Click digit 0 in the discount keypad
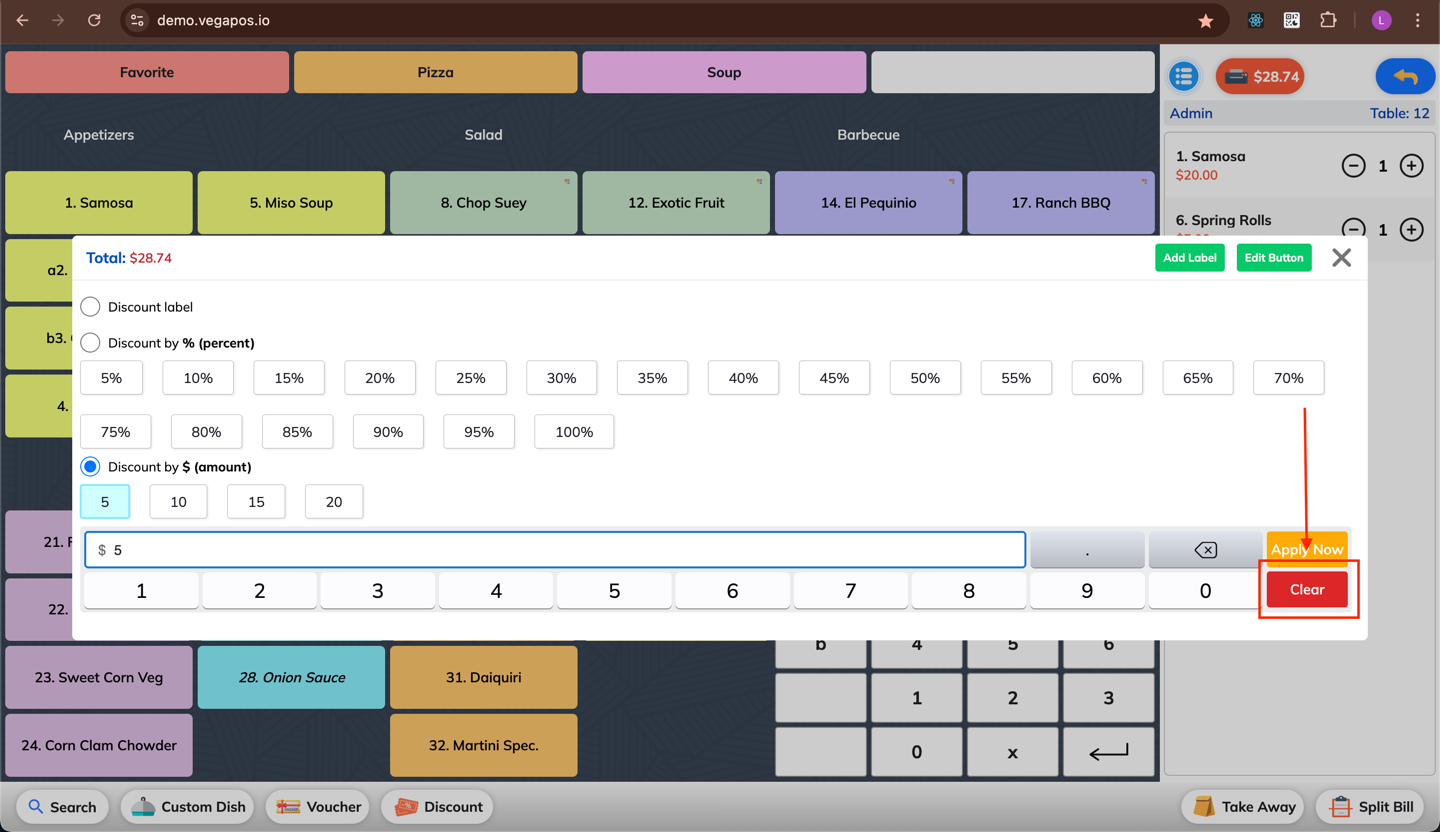 1205,591
